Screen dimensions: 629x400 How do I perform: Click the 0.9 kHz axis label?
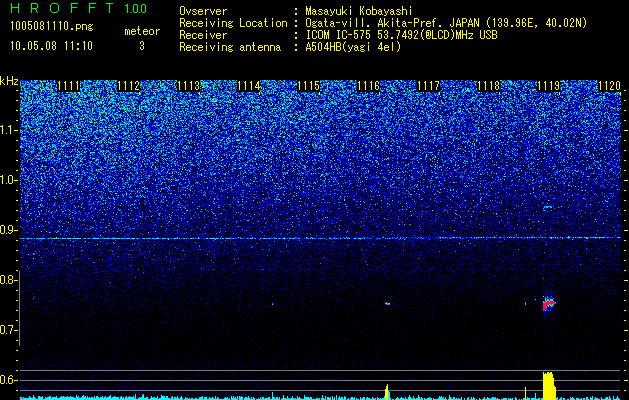[8, 230]
